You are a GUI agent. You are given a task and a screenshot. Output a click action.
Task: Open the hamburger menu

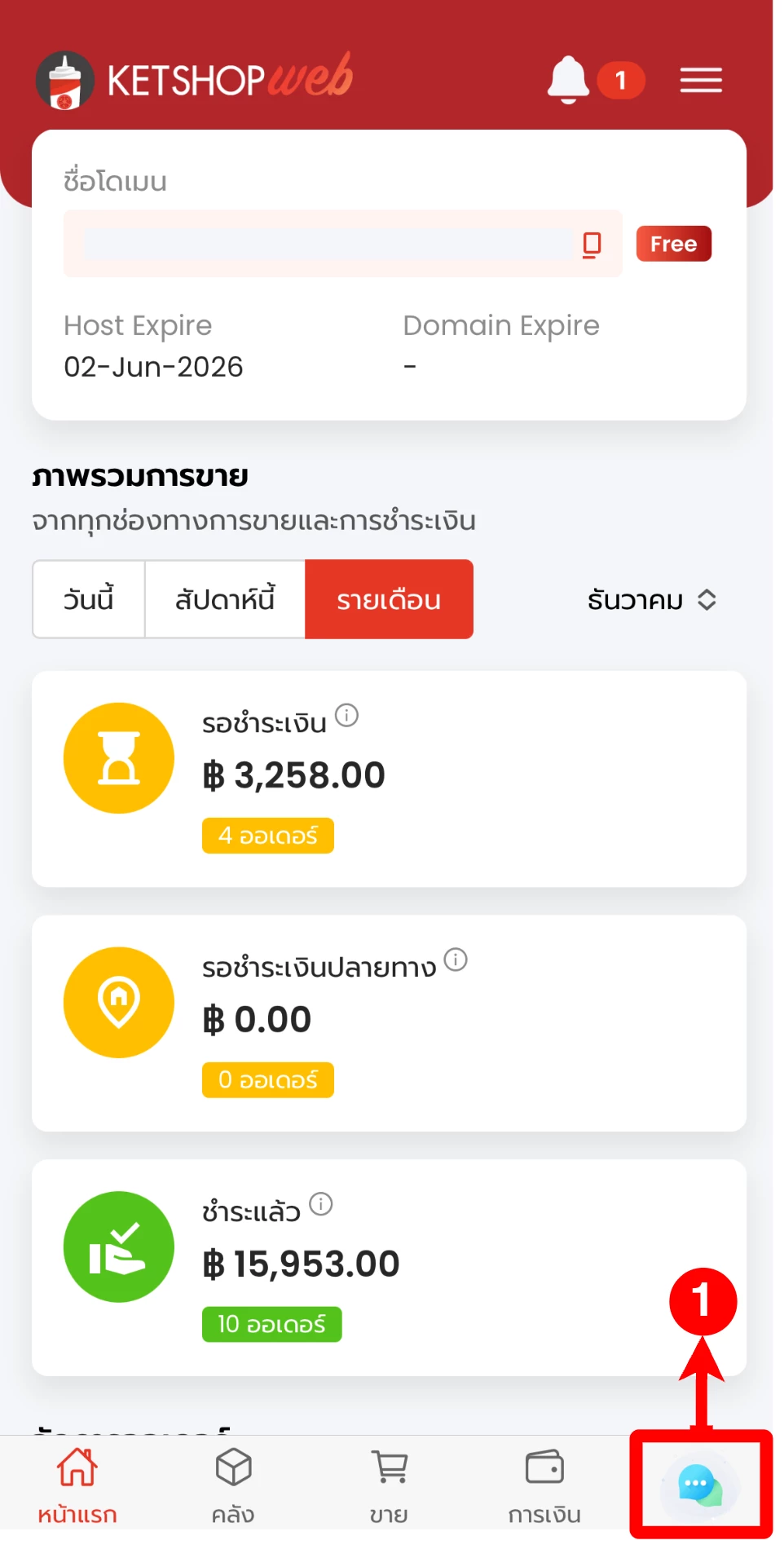click(x=701, y=80)
